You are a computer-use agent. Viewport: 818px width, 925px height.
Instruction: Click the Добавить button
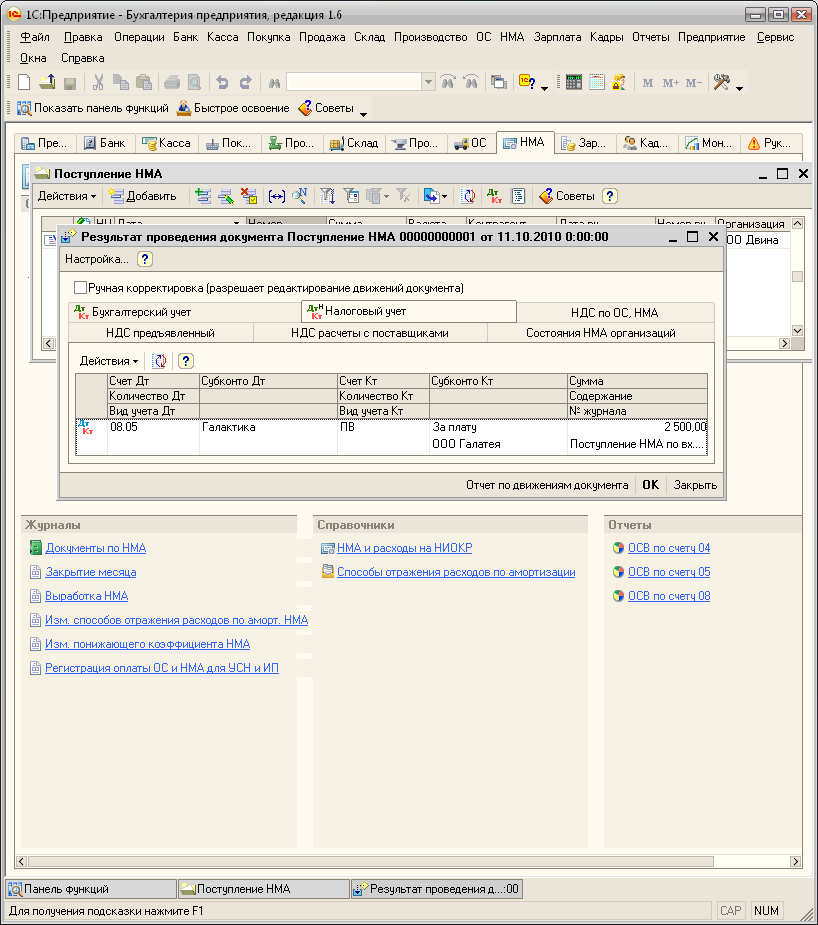(142, 196)
